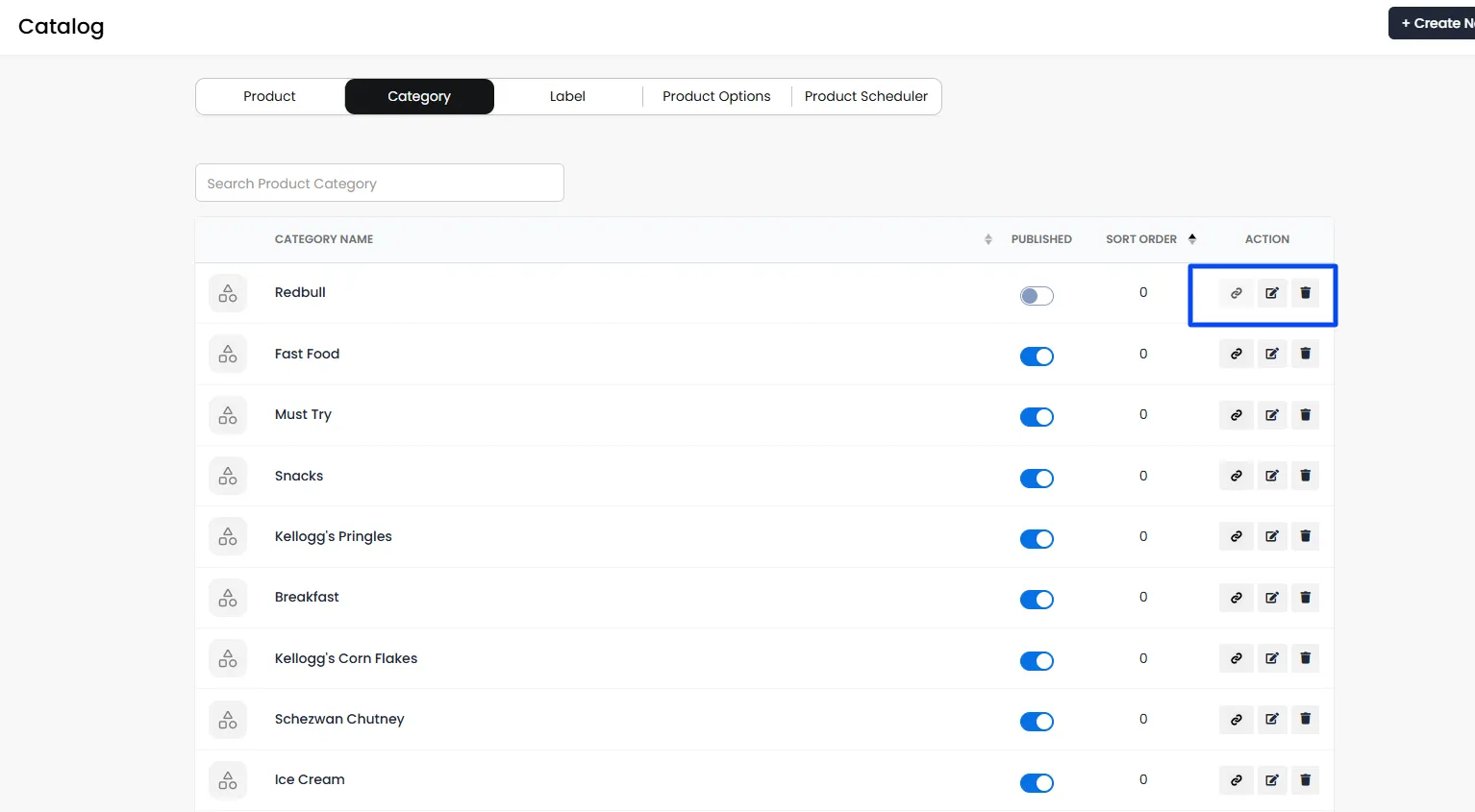
Task: Click the Redbull category shapes icon
Action: [x=228, y=293]
